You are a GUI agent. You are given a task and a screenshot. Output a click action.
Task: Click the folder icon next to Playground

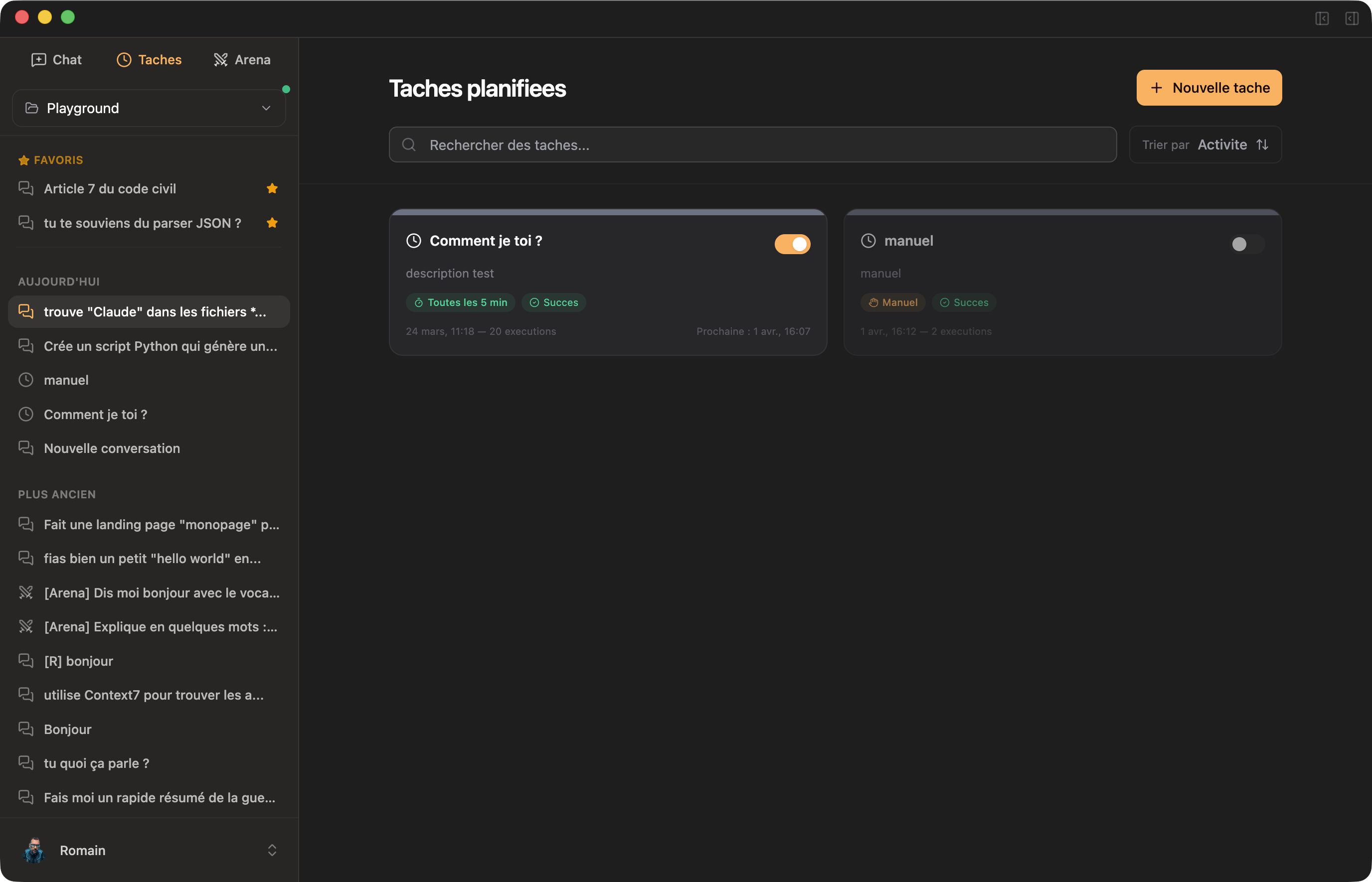(x=32, y=108)
